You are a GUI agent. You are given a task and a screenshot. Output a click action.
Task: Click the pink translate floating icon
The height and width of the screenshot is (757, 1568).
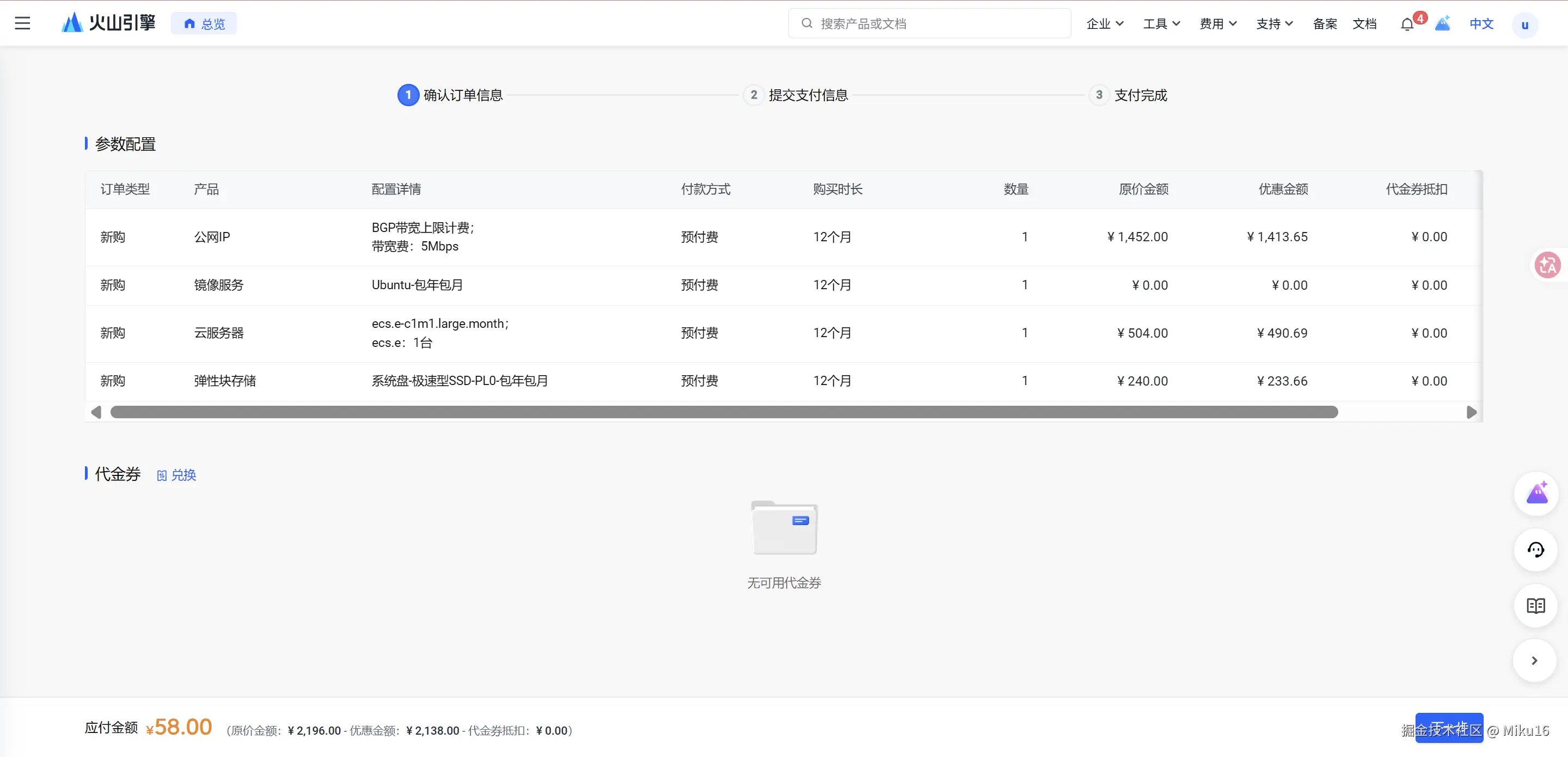click(x=1547, y=265)
